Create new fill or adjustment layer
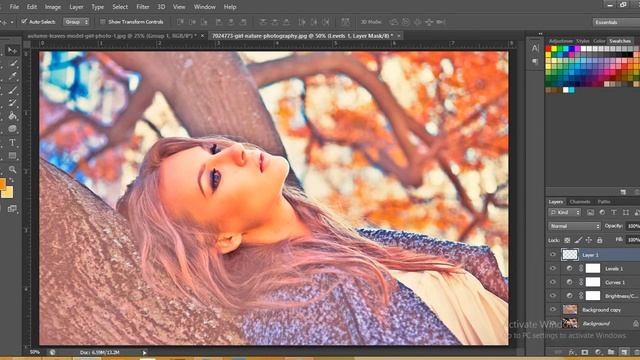 pos(598,352)
